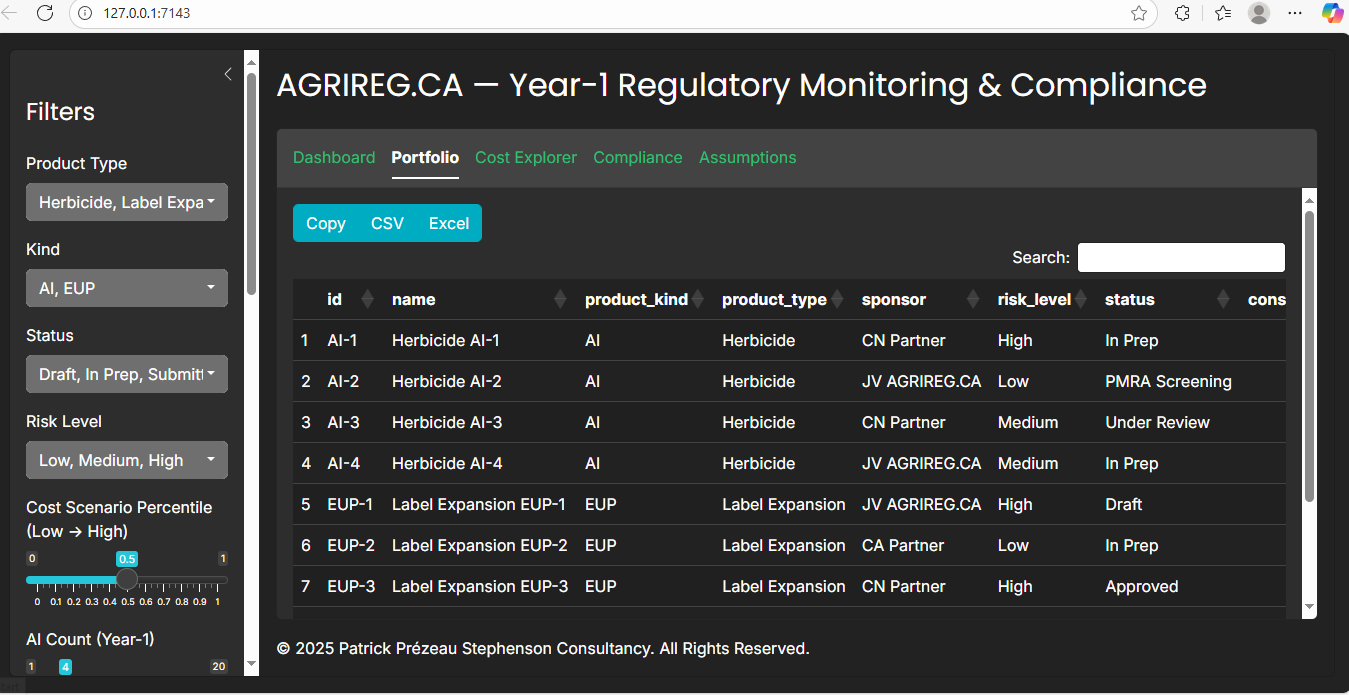Click the Excel export button
1349x695 pixels.
click(x=448, y=223)
